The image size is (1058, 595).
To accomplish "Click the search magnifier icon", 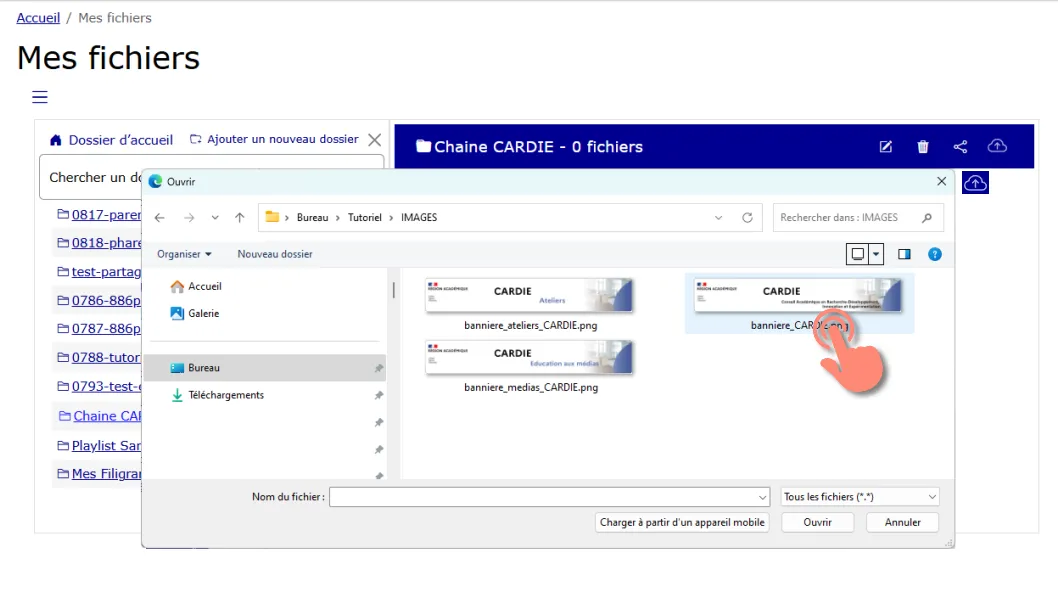I will click(x=927, y=217).
